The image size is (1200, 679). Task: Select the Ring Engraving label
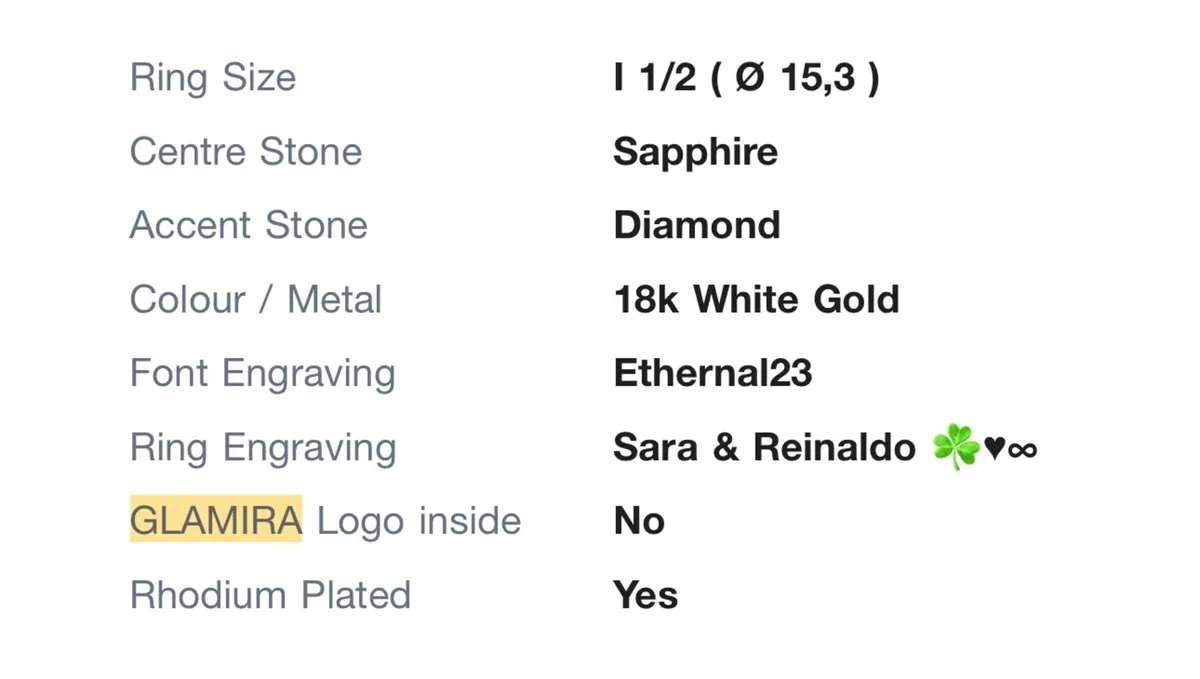[x=263, y=449]
